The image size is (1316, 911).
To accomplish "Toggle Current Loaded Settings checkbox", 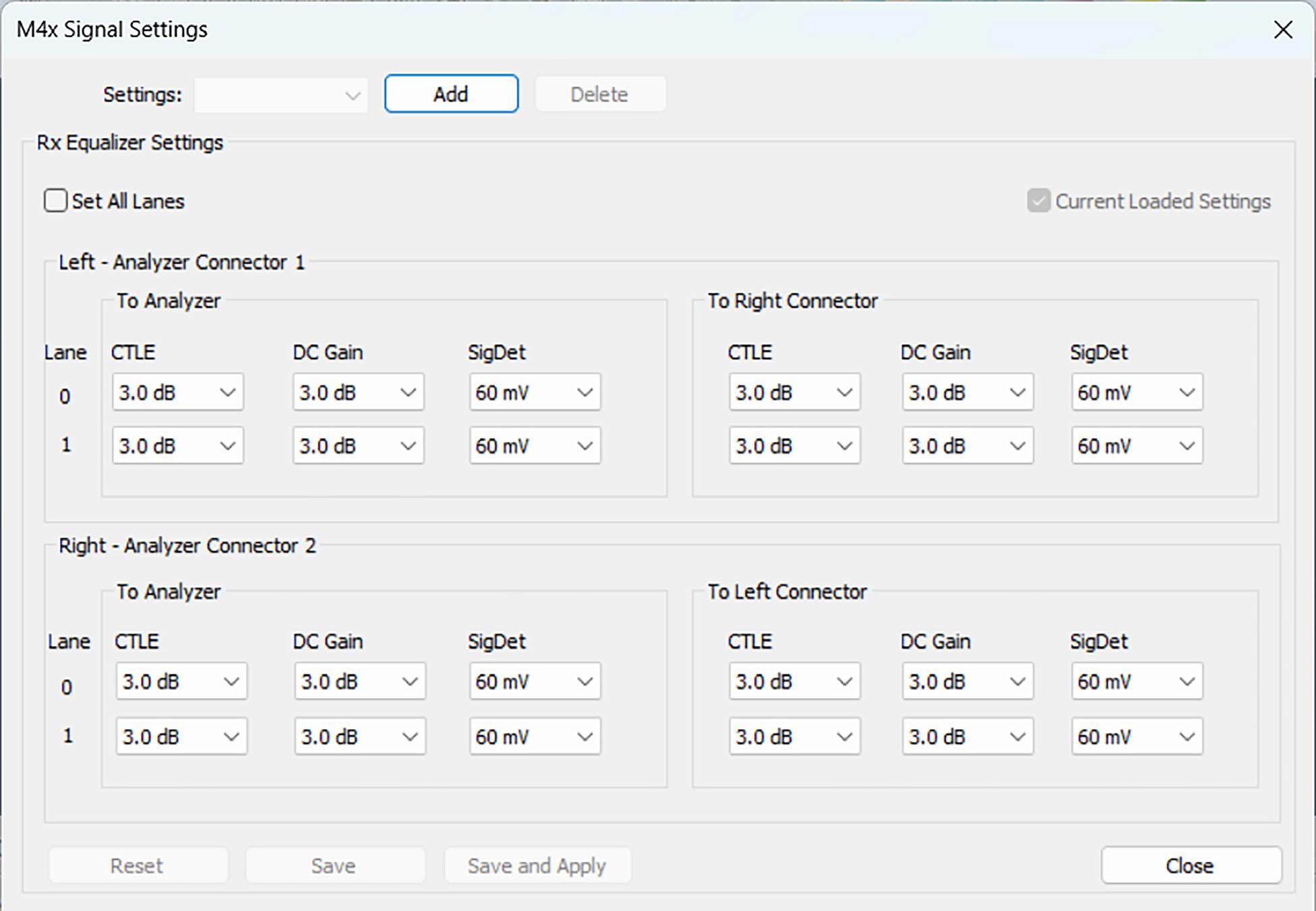I will 1038,201.
